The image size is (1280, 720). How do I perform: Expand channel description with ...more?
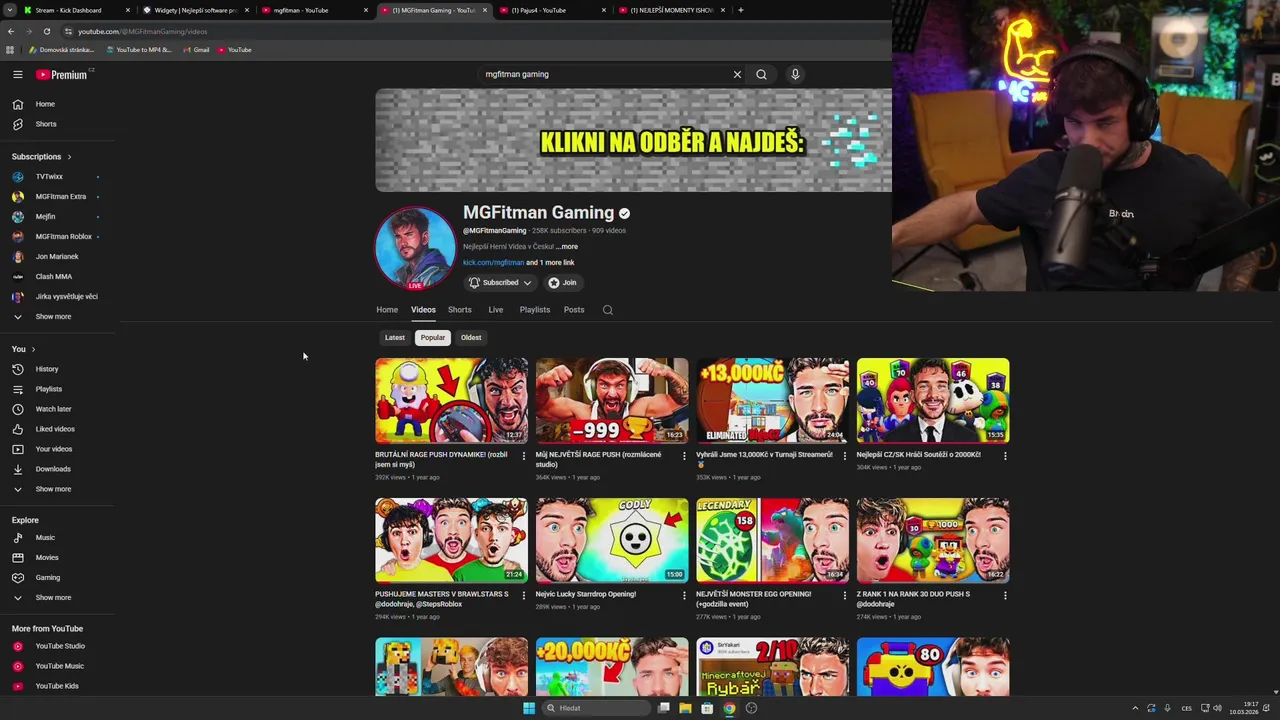567,247
